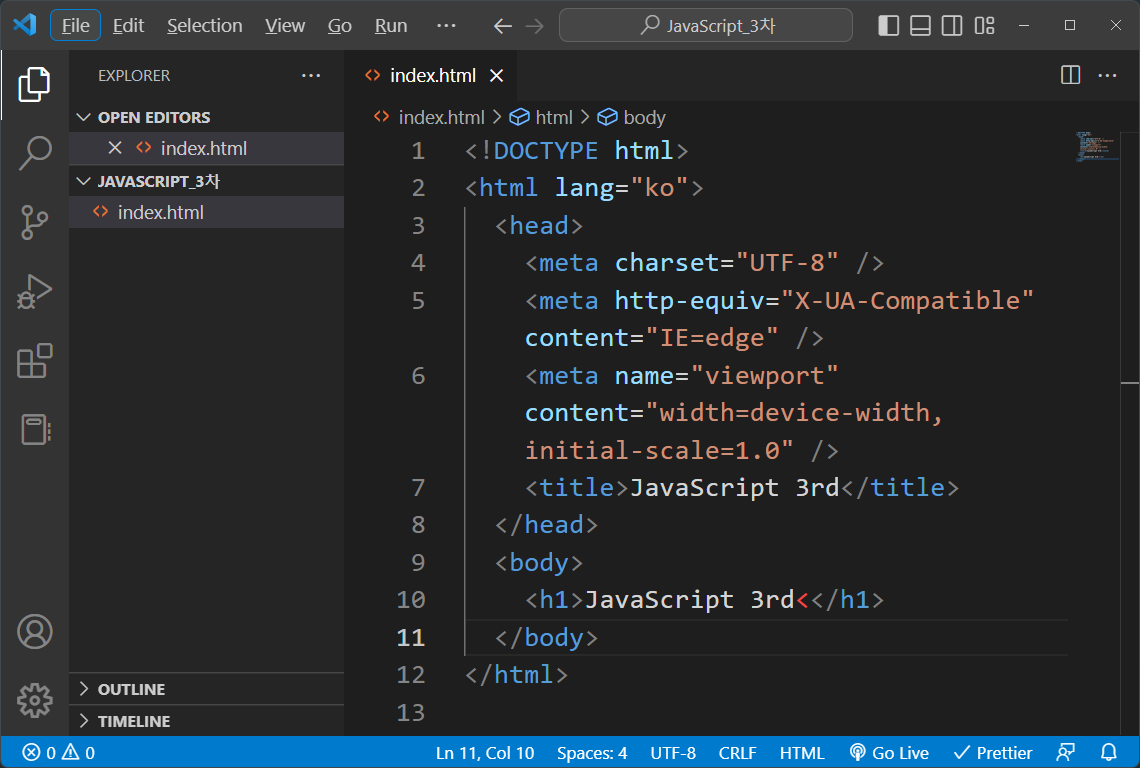
Task: Click the meta charset UTF-8 line
Action: (x=705, y=263)
